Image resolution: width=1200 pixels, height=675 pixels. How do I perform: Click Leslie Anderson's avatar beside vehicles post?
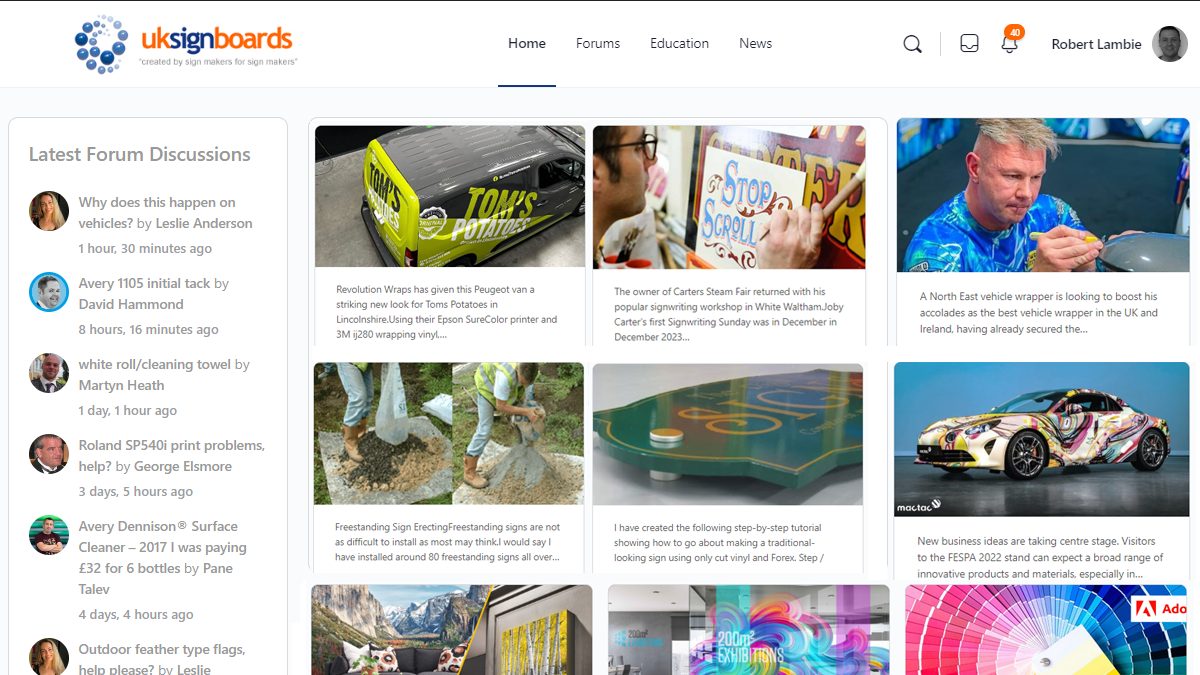(x=49, y=211)
